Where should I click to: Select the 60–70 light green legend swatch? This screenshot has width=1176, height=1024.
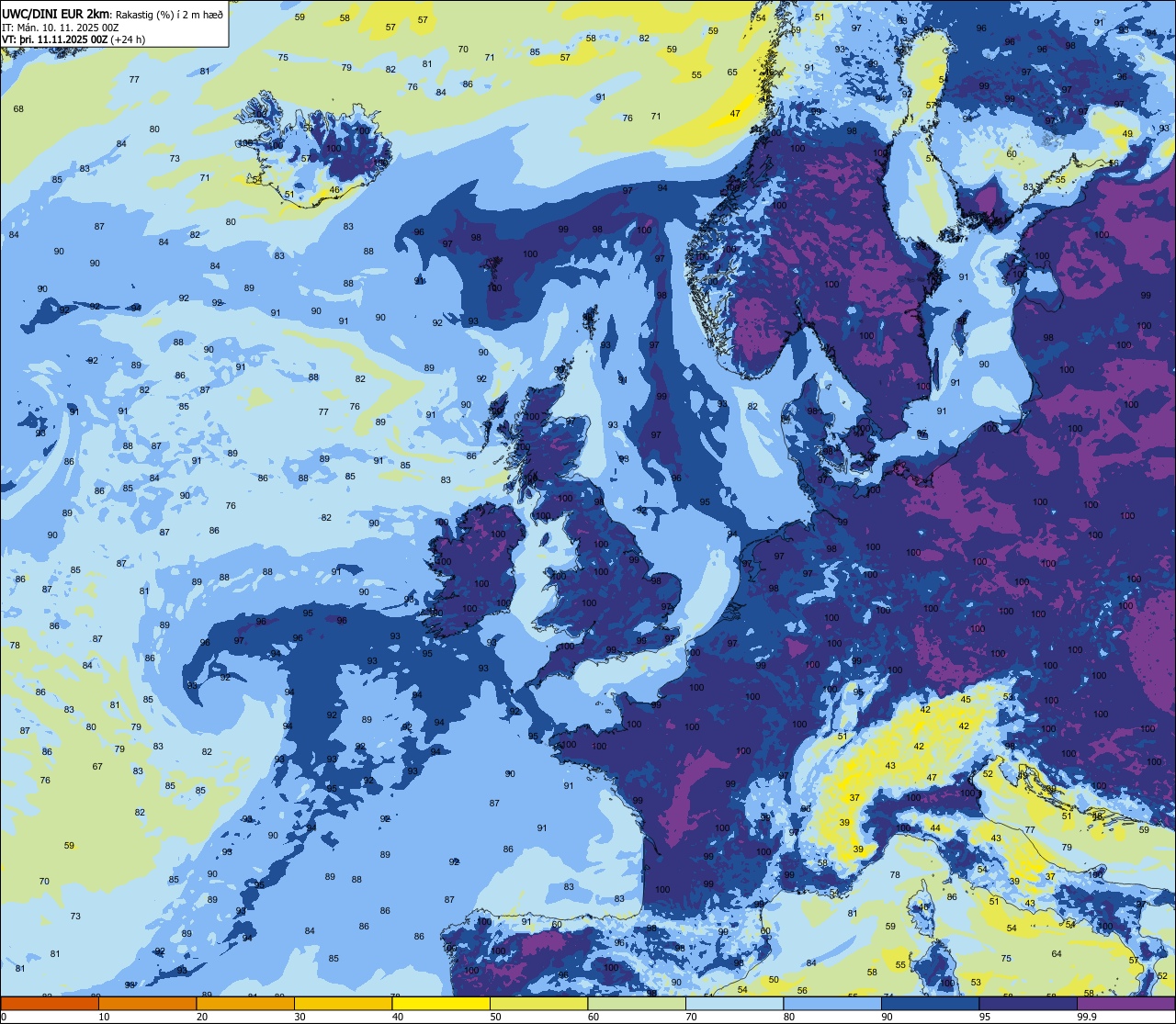(x=637, y=1003)
